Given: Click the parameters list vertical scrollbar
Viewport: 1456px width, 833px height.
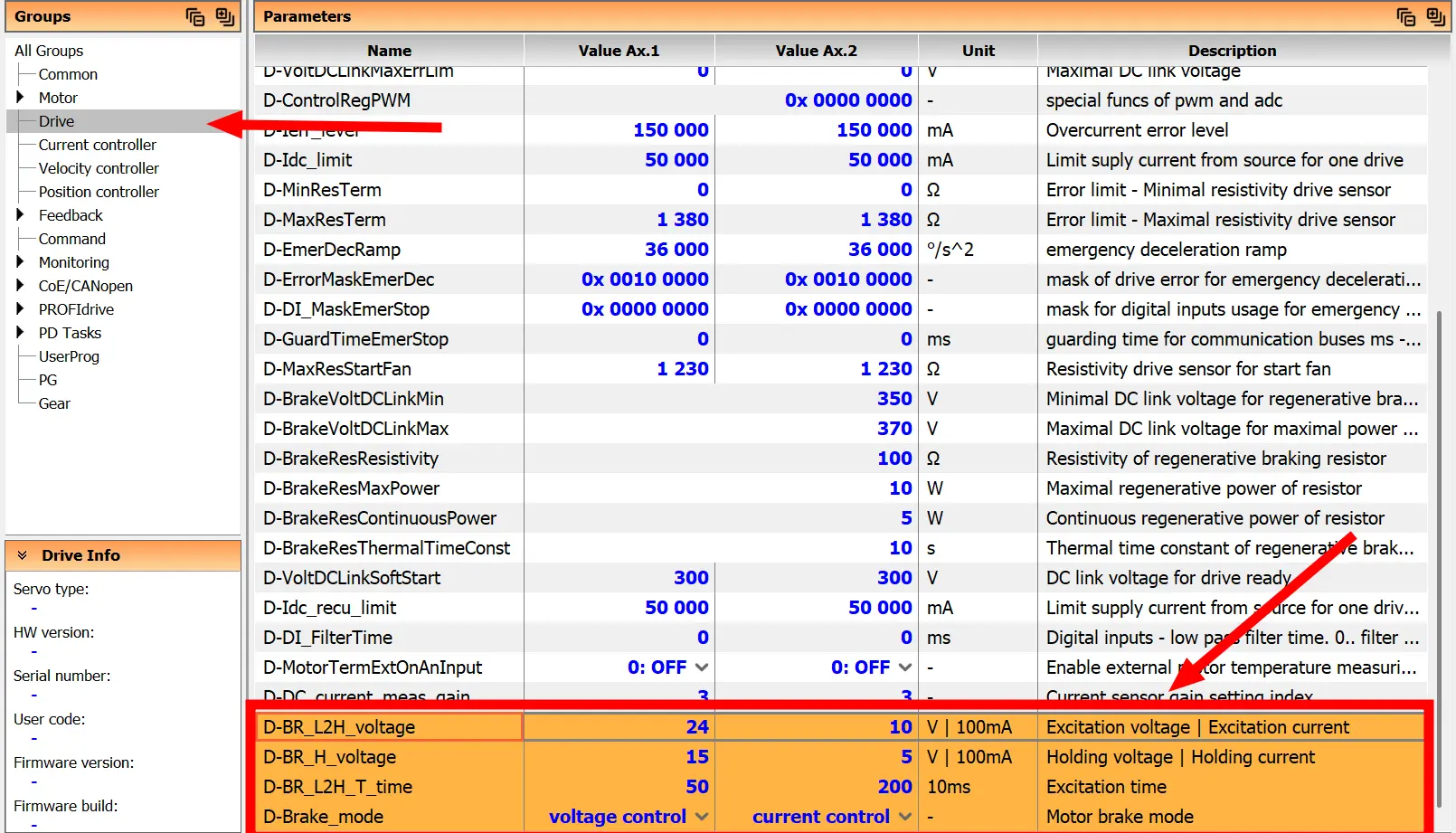Looking at the screenshot, I should (1438, 452).
